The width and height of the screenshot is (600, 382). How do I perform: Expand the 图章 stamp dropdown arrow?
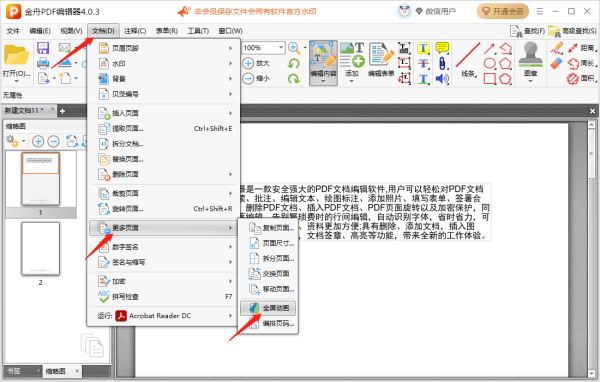530,81
